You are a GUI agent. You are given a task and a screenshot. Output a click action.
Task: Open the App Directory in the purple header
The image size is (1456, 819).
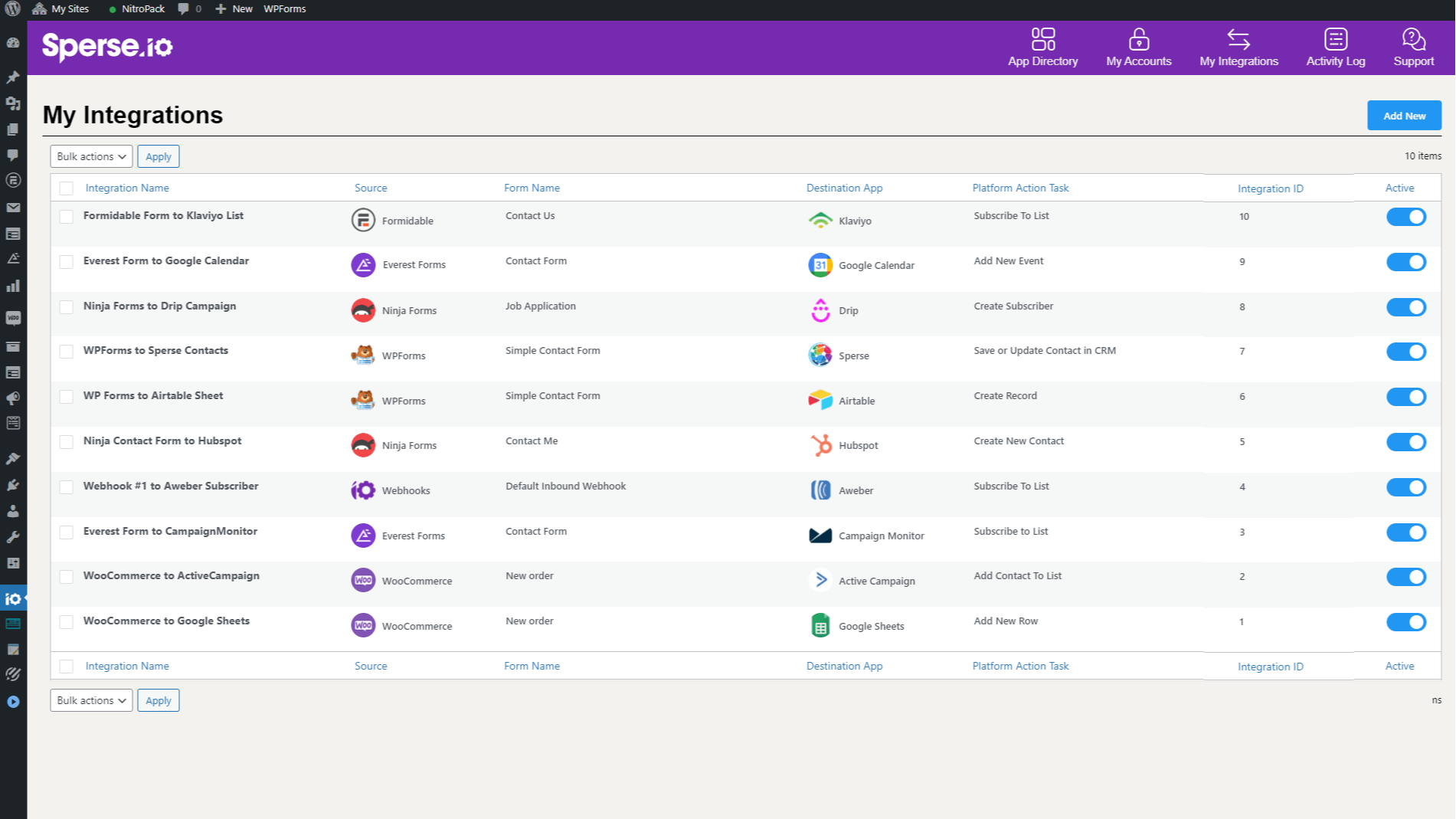(1042, 48)
